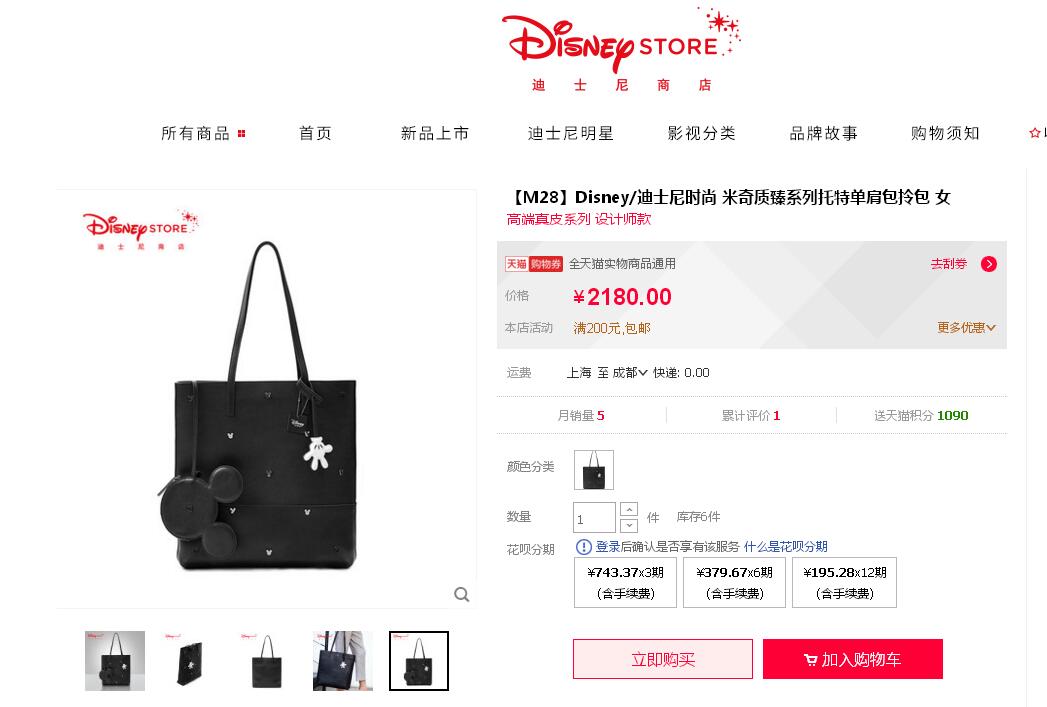Click the magnifier zoom icon on product image
The width and height of the screenshot is (1047, 707).
[x=461, y=594]
